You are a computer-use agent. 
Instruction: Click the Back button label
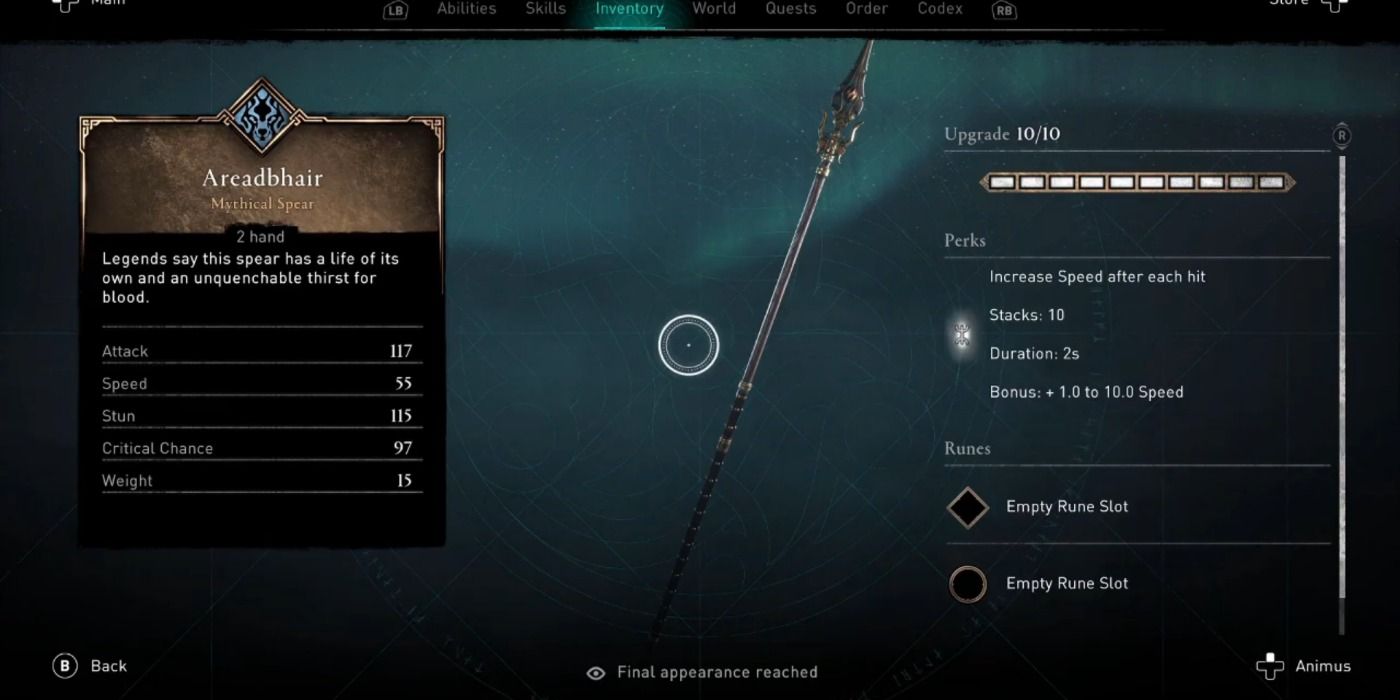(x=109, y=666)
